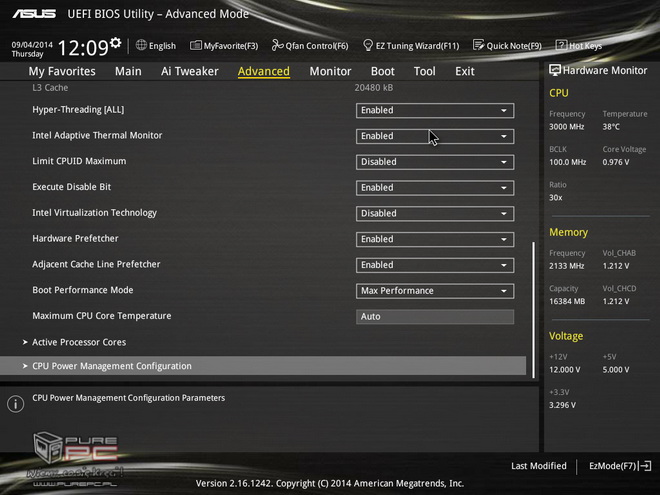Click the Capacity 16384 MB value
The image size is (660, 495).
pyautogui.click(x=567, y=301)
